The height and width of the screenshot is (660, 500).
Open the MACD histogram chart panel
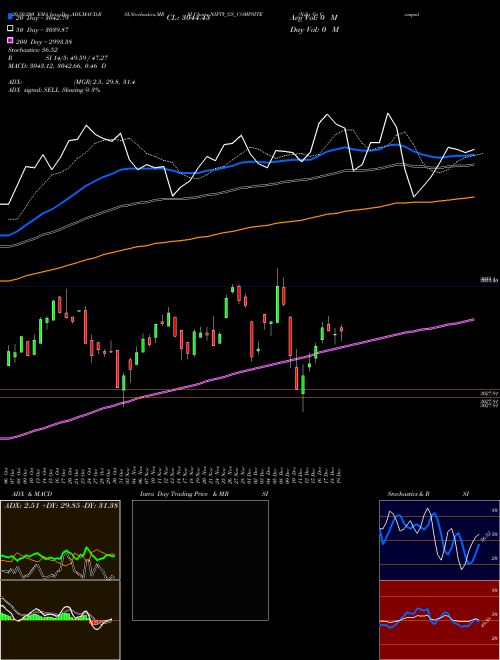60,620
